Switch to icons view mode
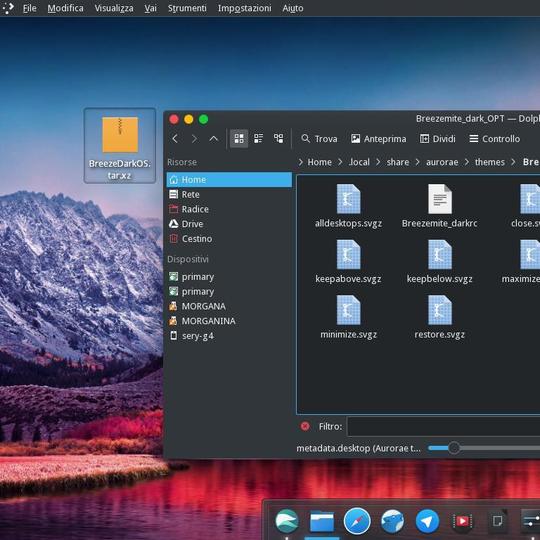Viewport: 540px width, 540px height. [x=239, y=138]
